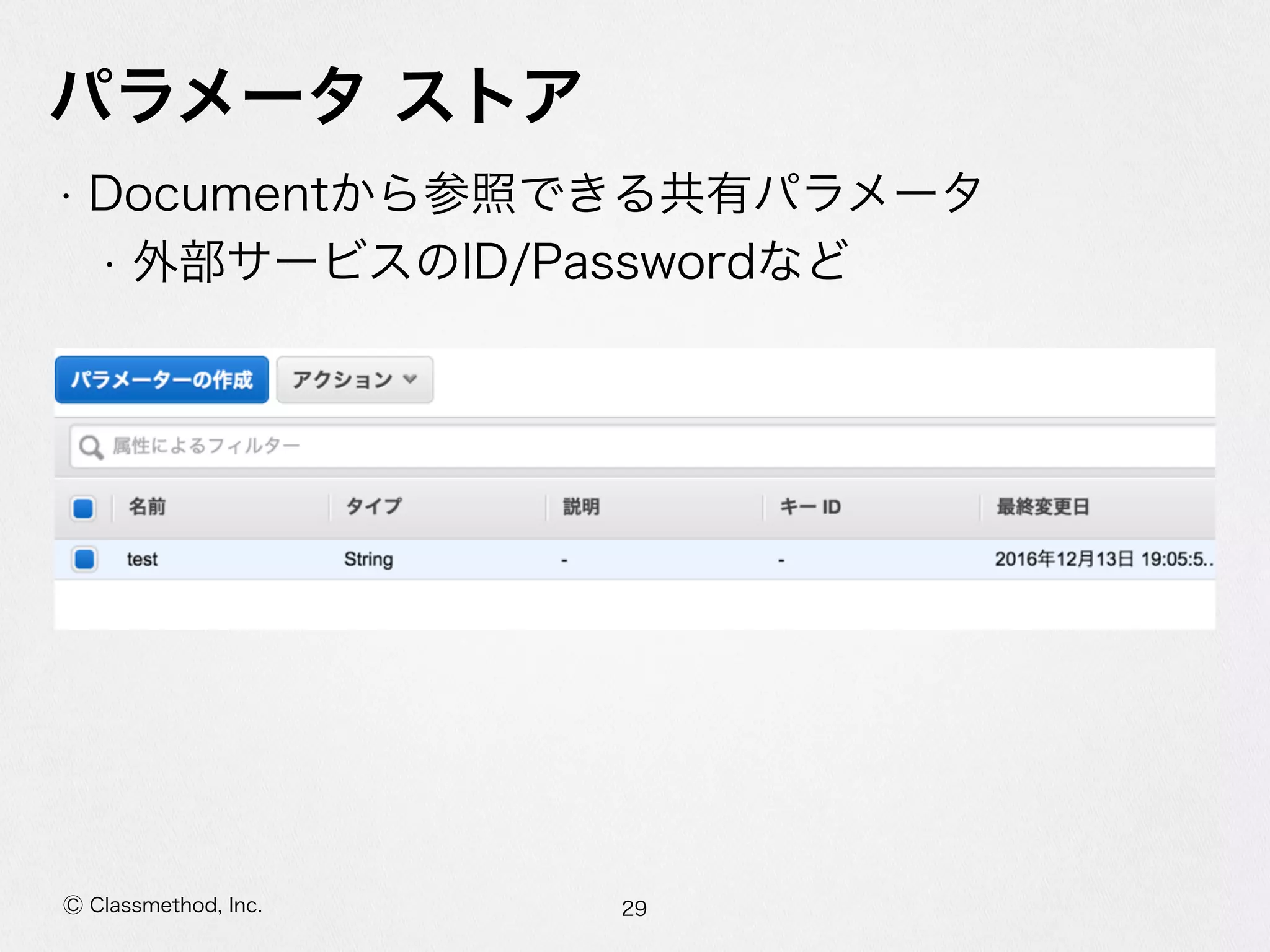
Task: Open the アクション dropdown
Action: [x=355, y=379]
